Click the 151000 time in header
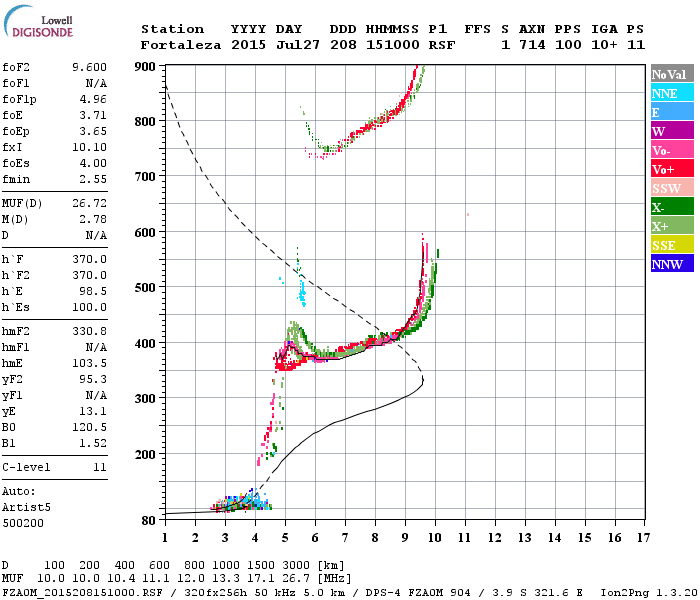The height and width of the screenshot is (600, 700). [x=392, y=45]
